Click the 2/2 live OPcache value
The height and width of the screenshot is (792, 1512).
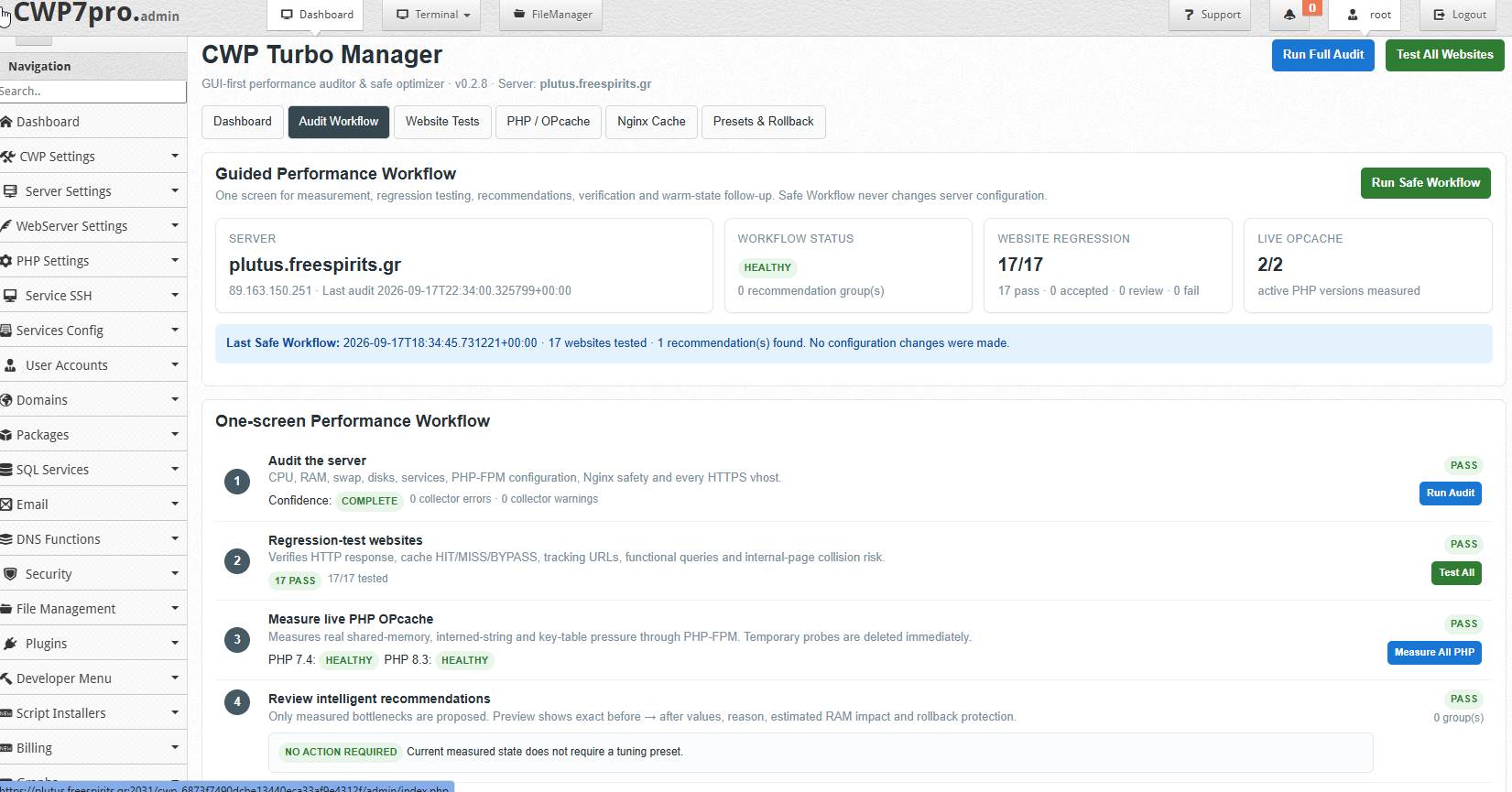coord(1270,265)
